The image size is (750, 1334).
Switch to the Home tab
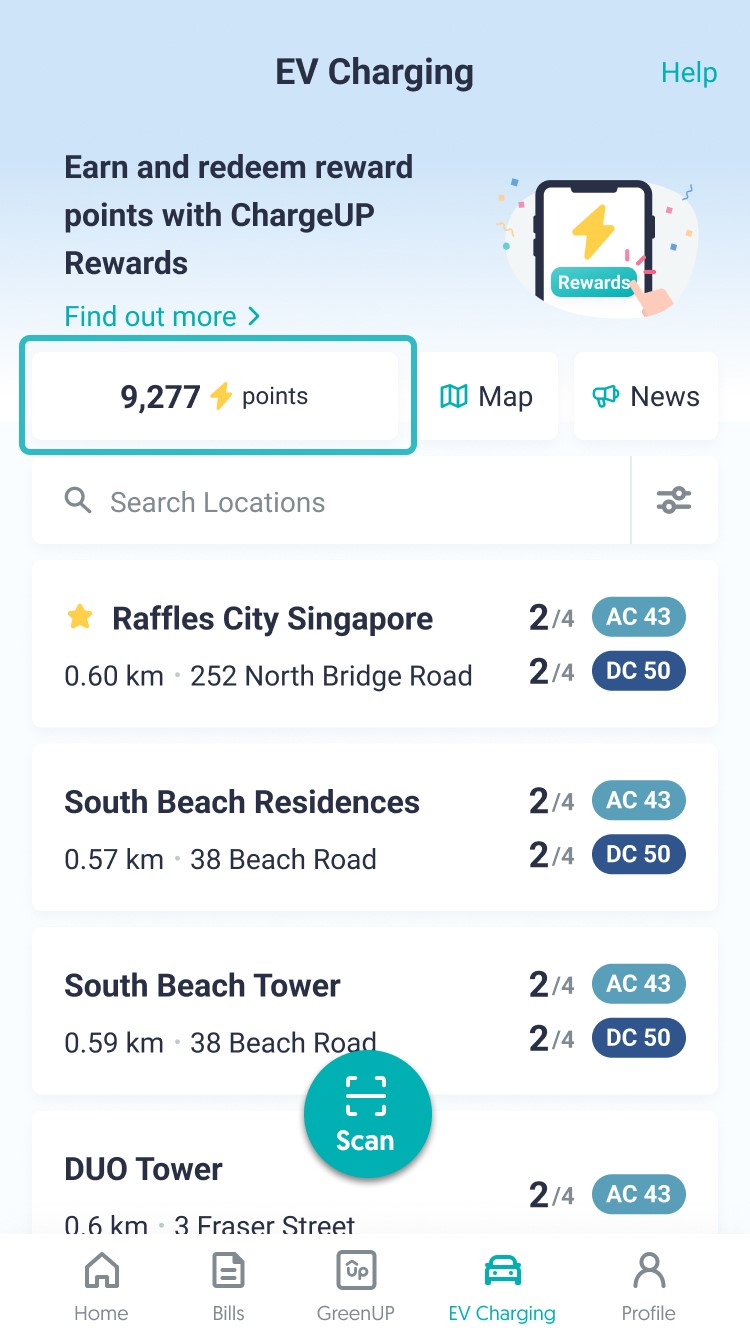point(101,1286)
